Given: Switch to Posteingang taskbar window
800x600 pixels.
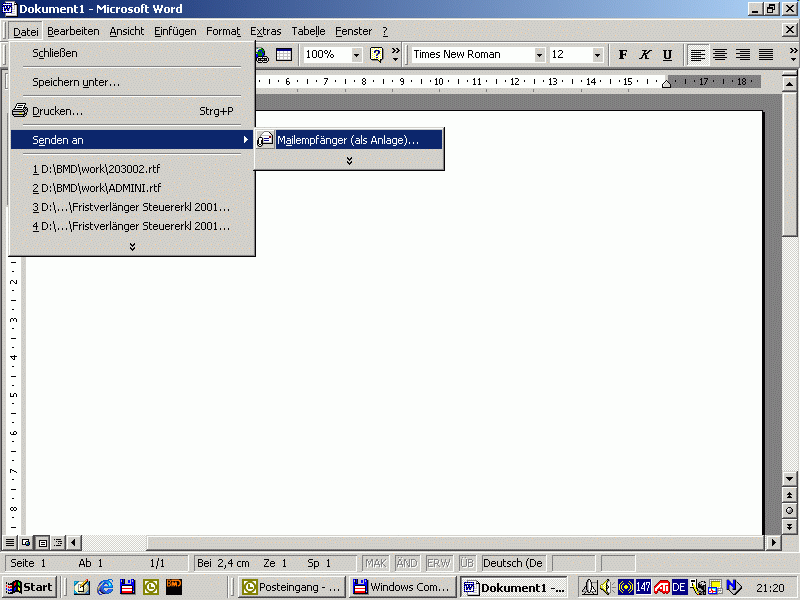Looking at the screenshot, I should [x=292, y=587].
